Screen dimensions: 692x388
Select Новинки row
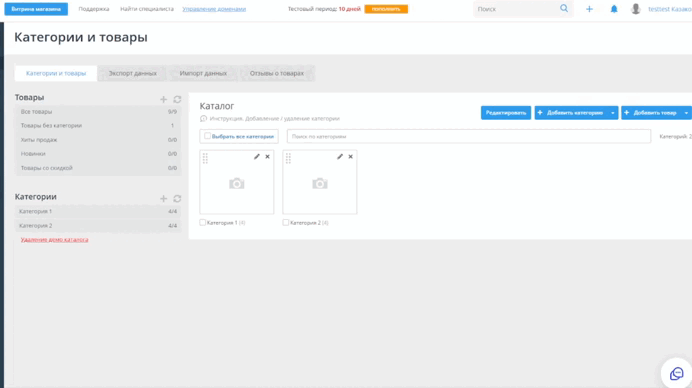pos(98,154)
